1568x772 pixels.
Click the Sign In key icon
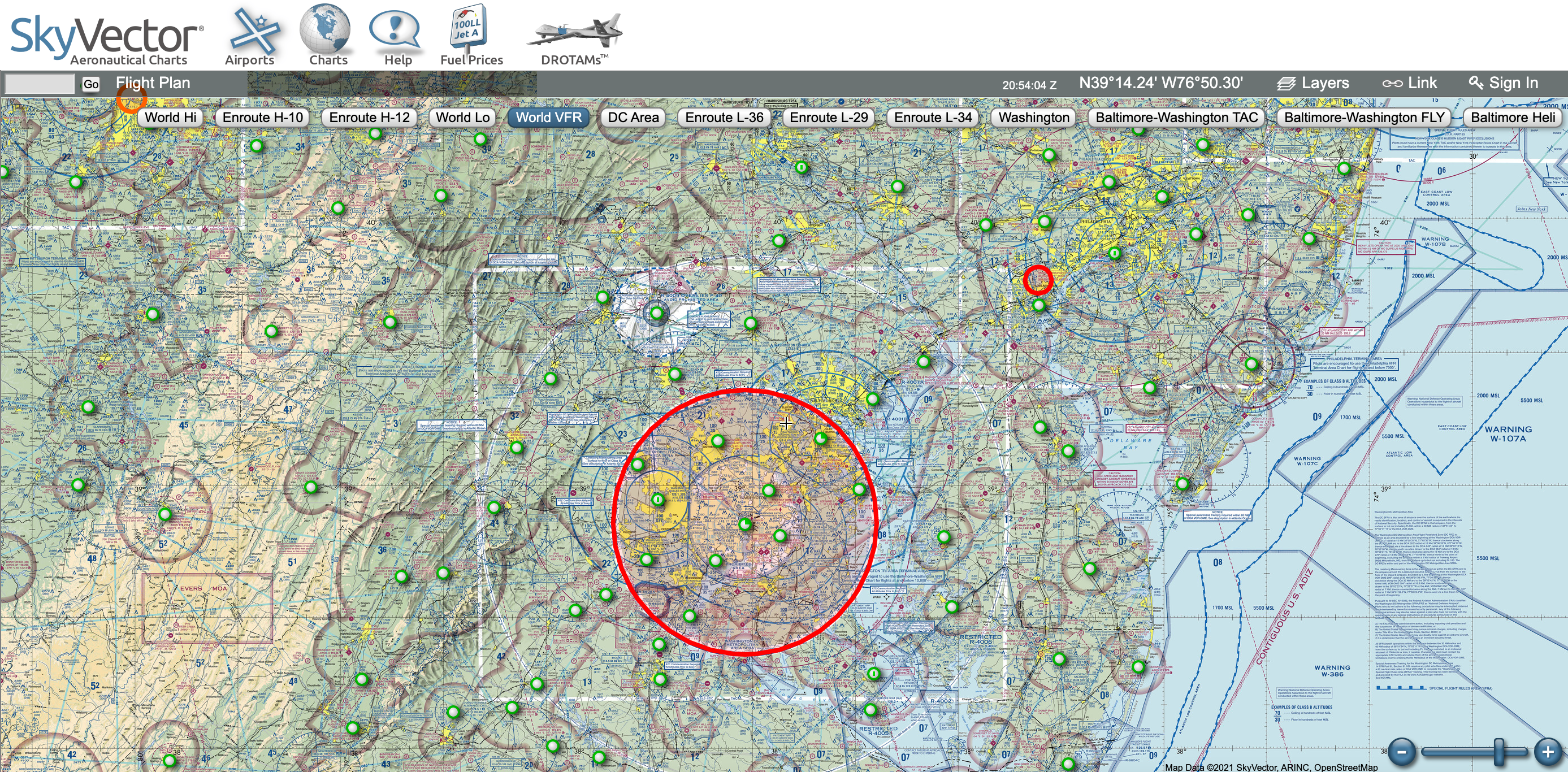(x=1475, y=83)
